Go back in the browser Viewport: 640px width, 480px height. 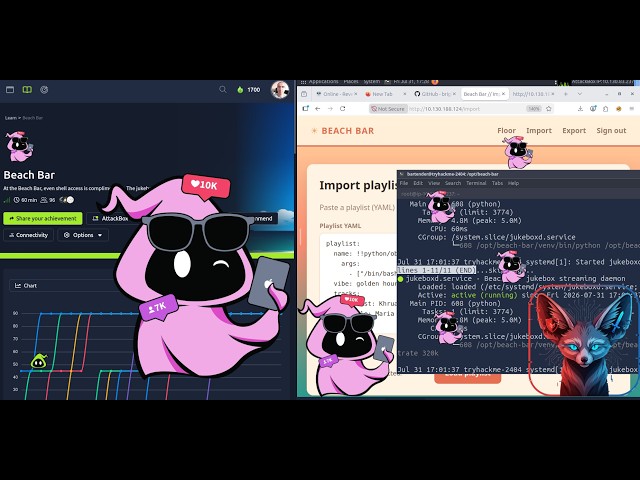pos(318,109)
